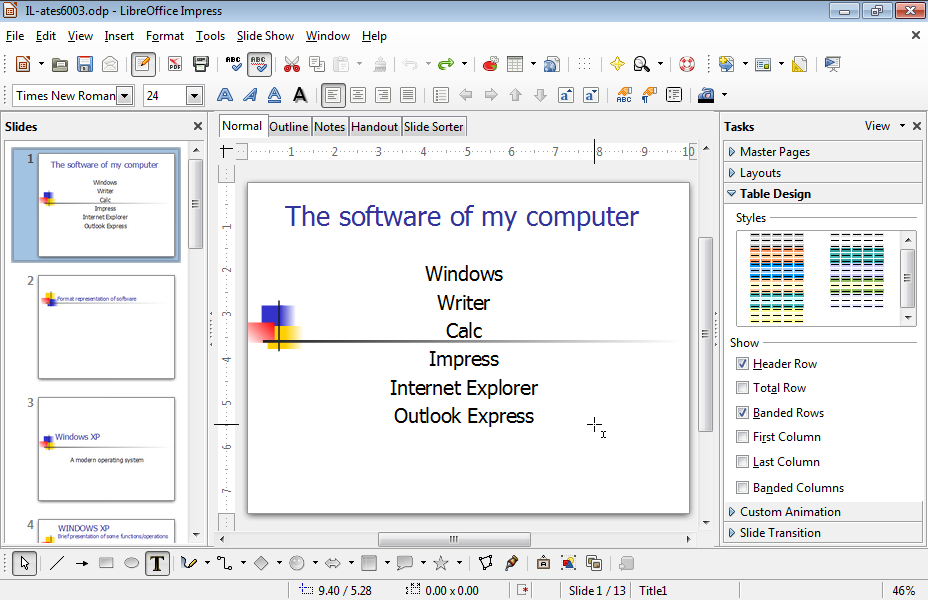Collapse Table Design section
The width and height of the screenshot is (928, 600).
[823, 193]
